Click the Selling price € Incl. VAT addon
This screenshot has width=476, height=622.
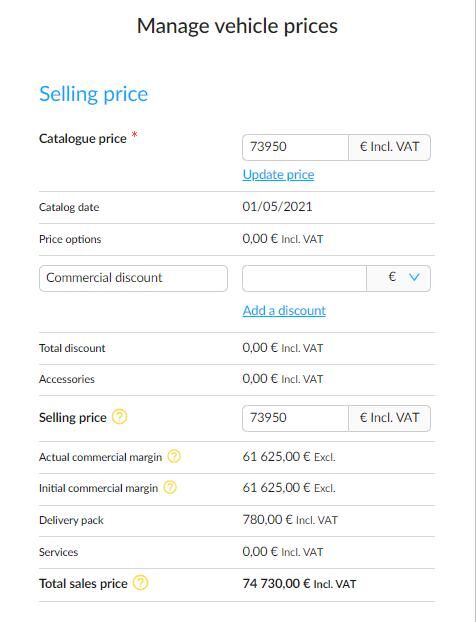pos(390,418)
